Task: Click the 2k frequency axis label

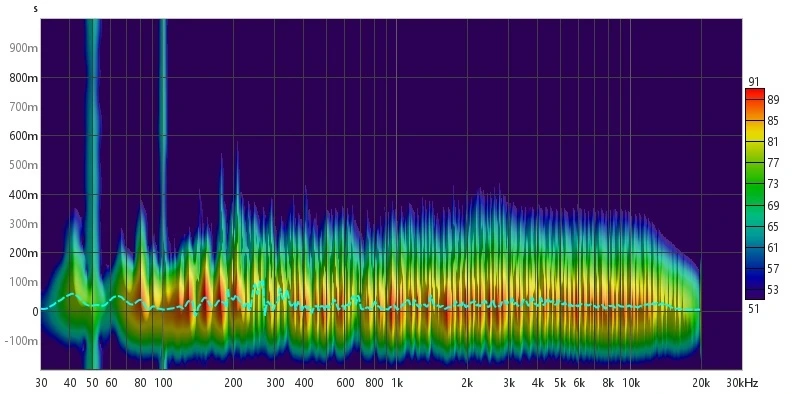Action: (x=467, y=383)
